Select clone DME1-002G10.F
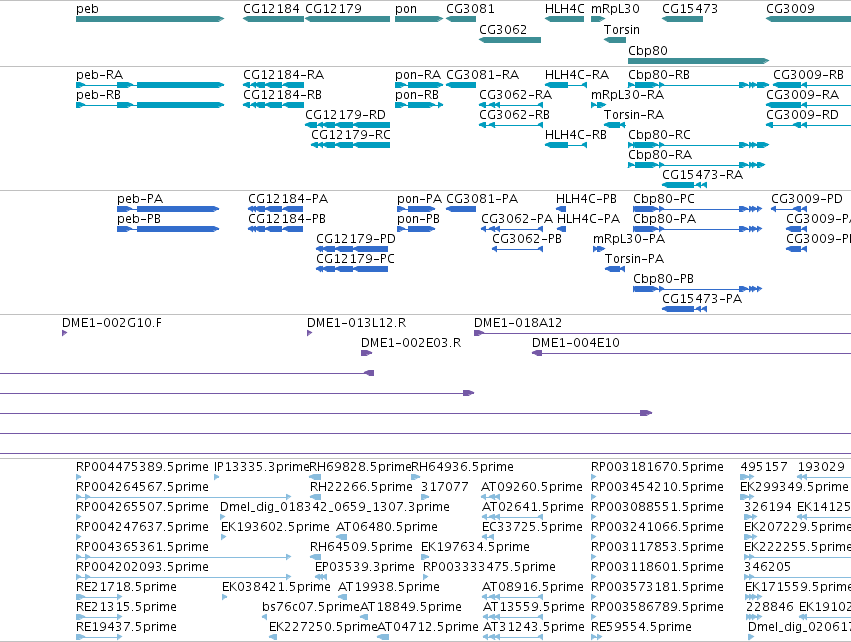Viewport: 851px width, 642px height. coord(112,323)
